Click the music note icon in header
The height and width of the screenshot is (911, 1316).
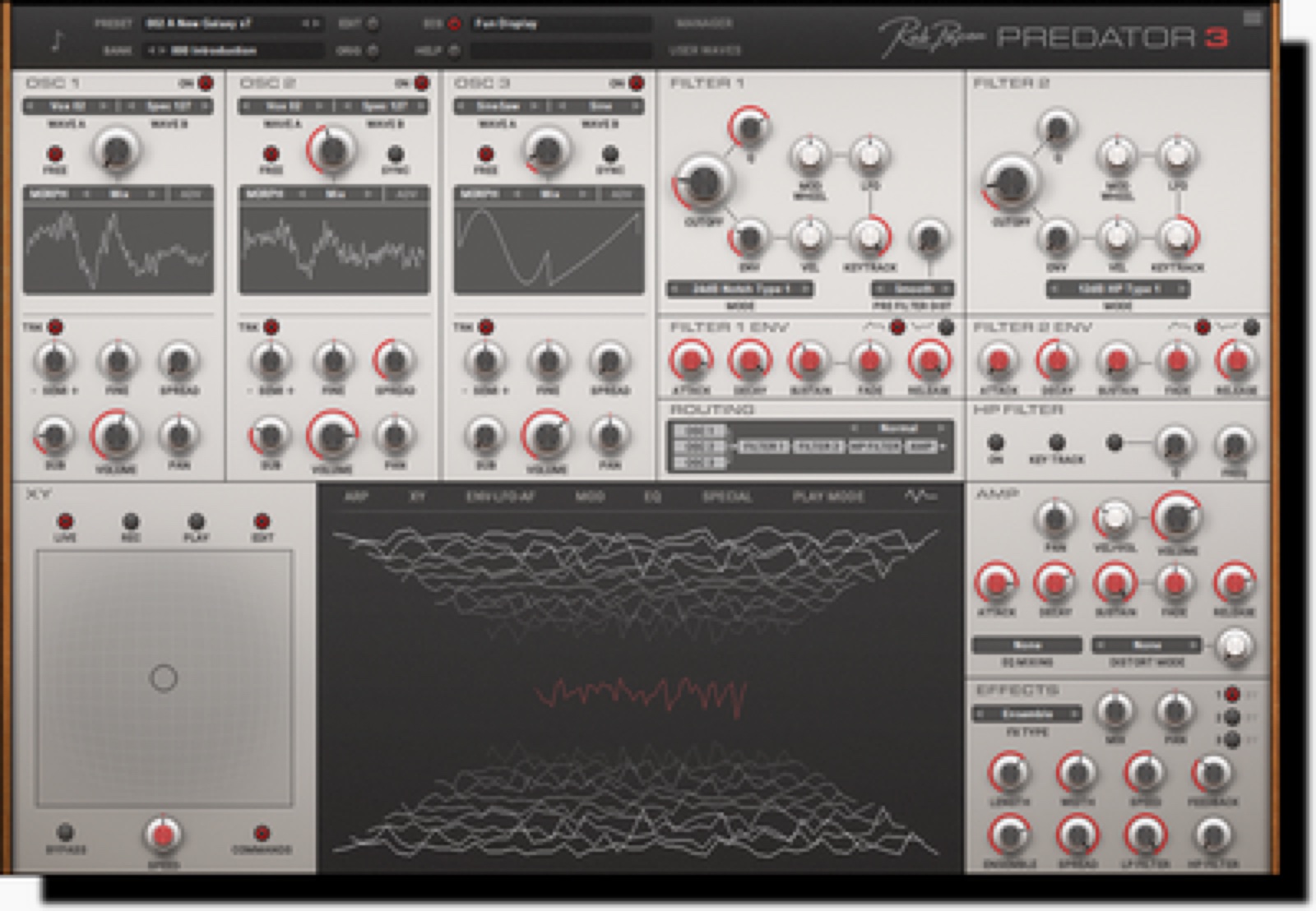[x=57, y=40]
